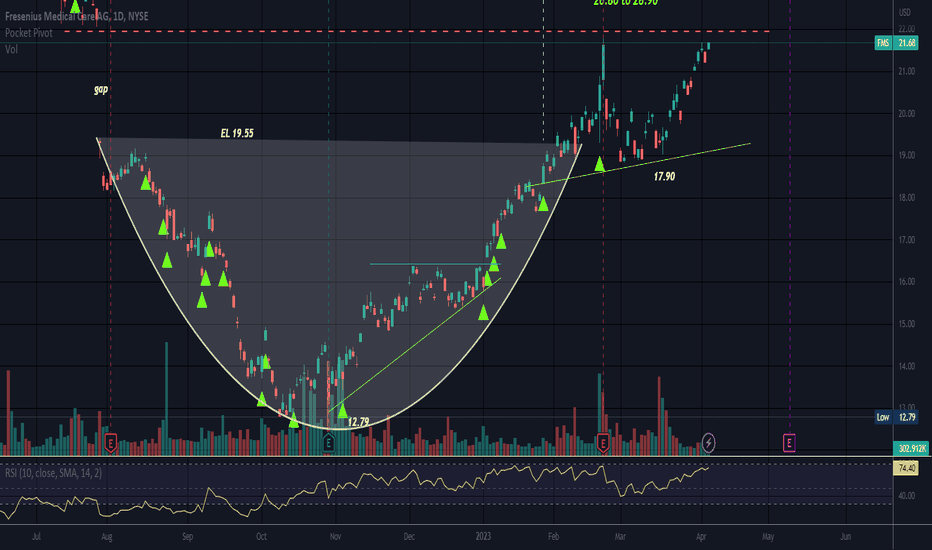The width and height of the screenshot is (932, 550).
Task: Click the red earnings E marker before March
Action: 603,443
